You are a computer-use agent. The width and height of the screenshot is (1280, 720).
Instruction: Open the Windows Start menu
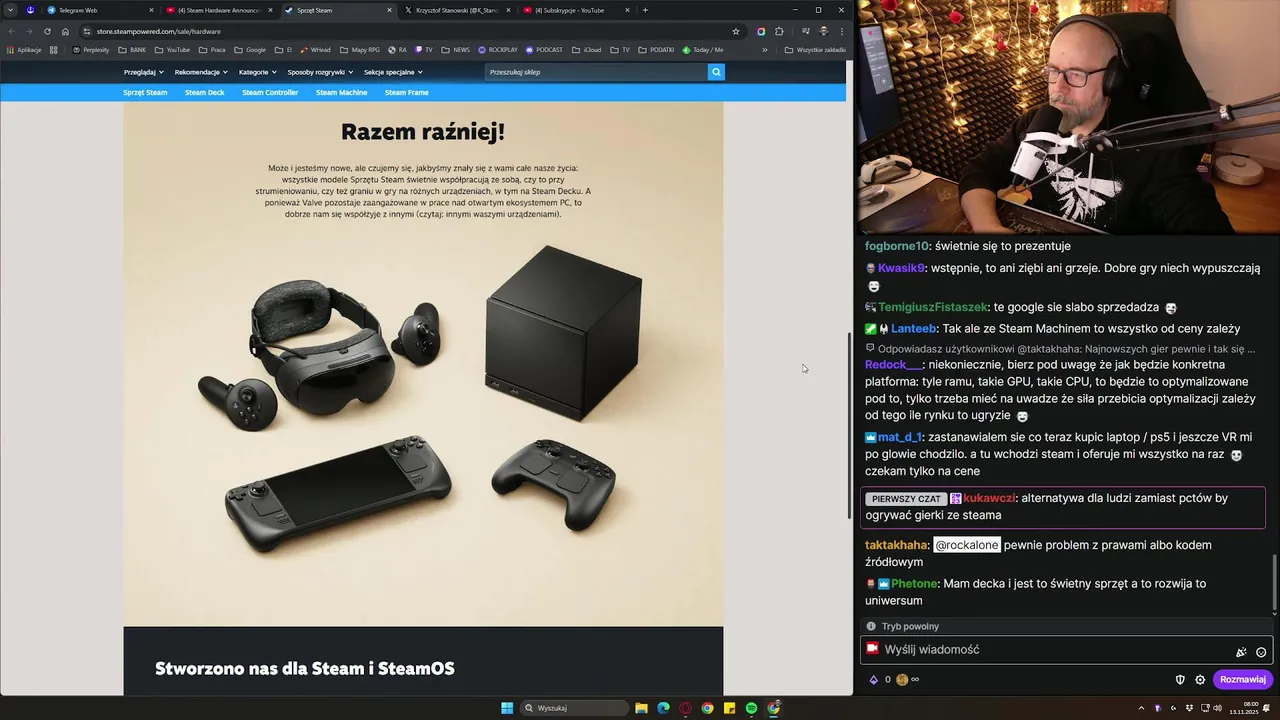pyautogui.click(x=507, y=708)
